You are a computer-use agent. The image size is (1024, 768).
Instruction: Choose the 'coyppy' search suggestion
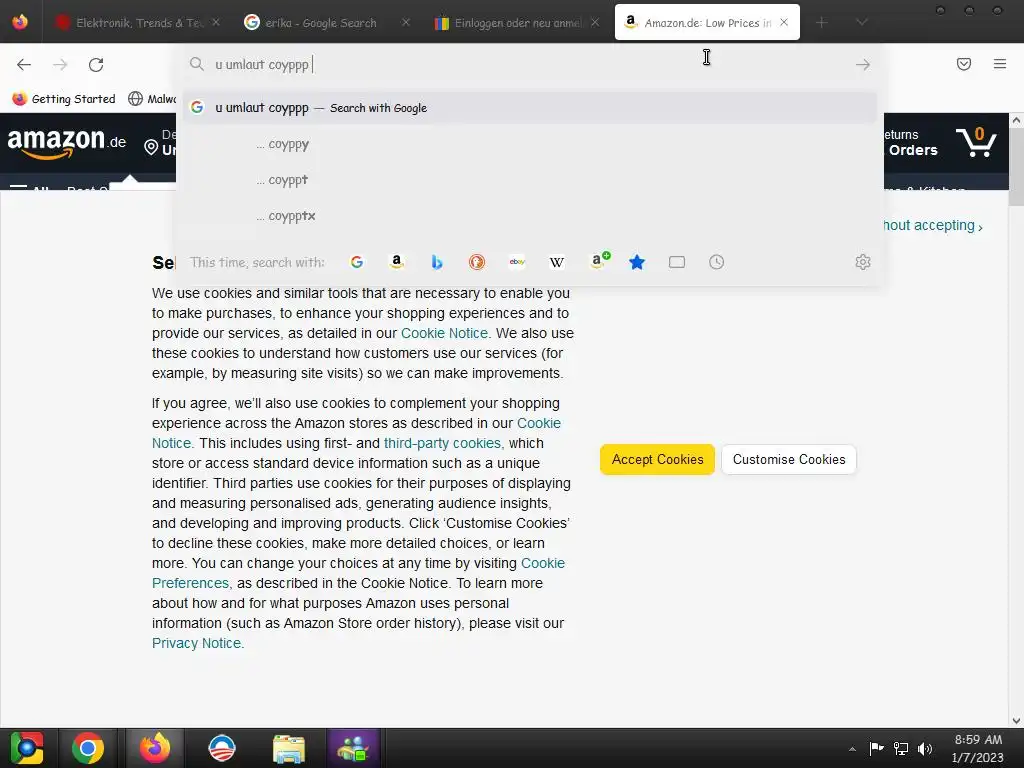tap(529, 144)
